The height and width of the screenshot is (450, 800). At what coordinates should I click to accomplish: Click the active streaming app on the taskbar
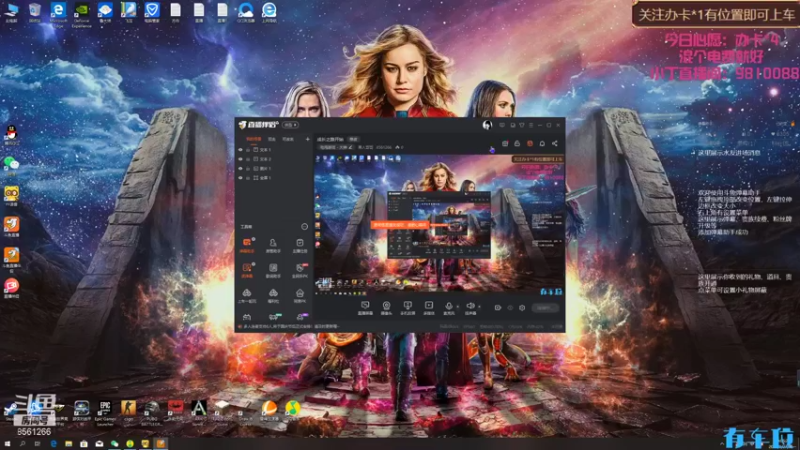(x=161, y=444)
